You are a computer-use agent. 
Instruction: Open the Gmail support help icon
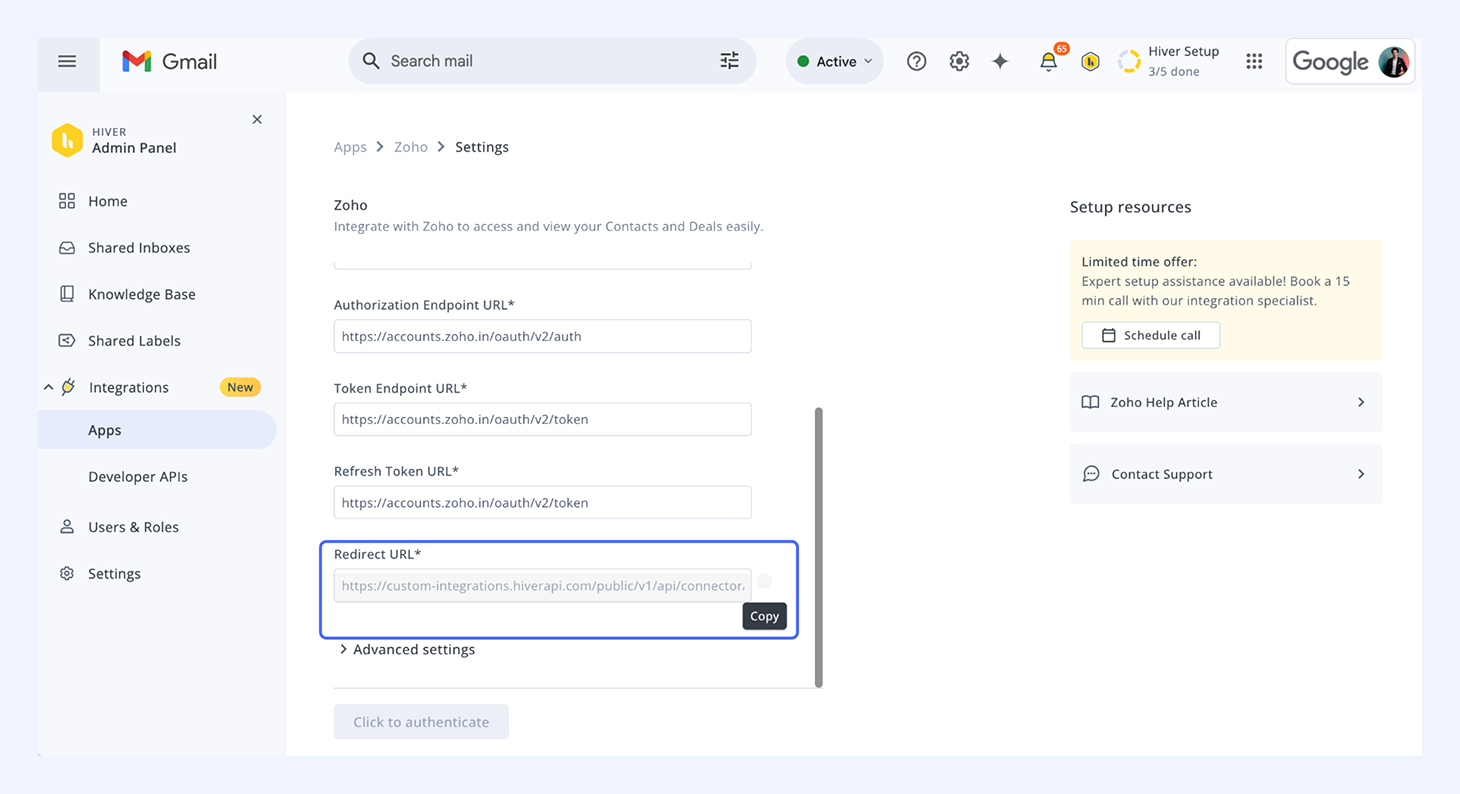click(x=916, y=62)
